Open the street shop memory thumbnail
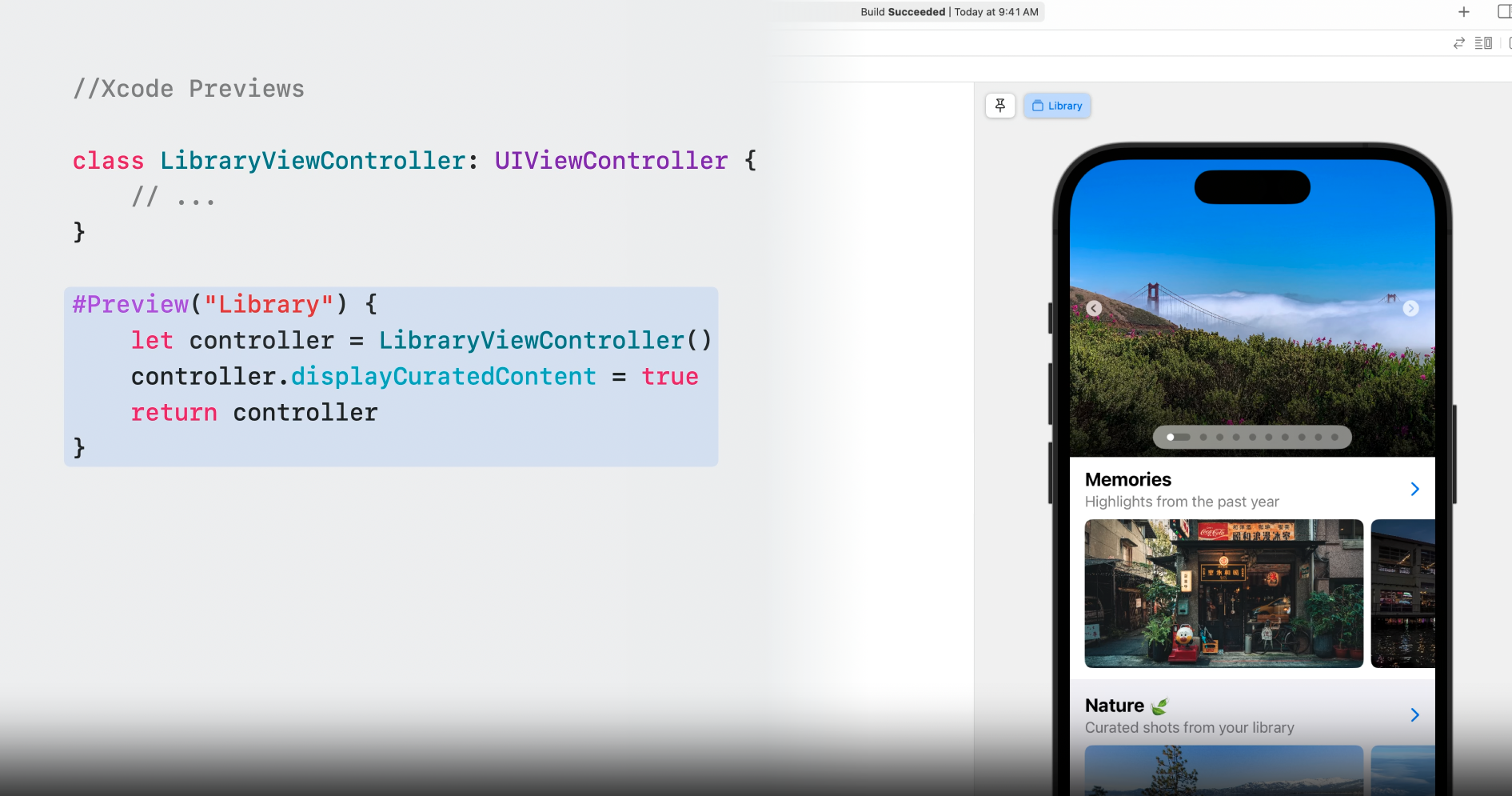 coord(1223,594)
